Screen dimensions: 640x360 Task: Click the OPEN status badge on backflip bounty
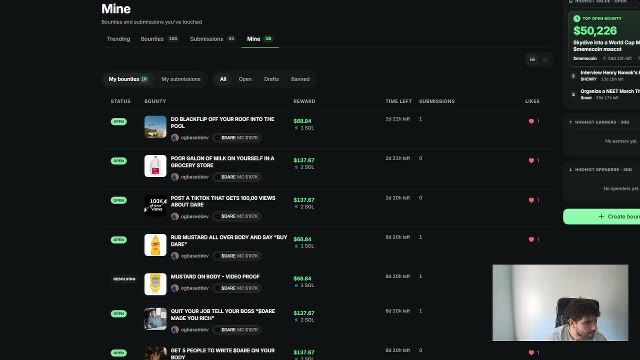click(x=119, y=122)
